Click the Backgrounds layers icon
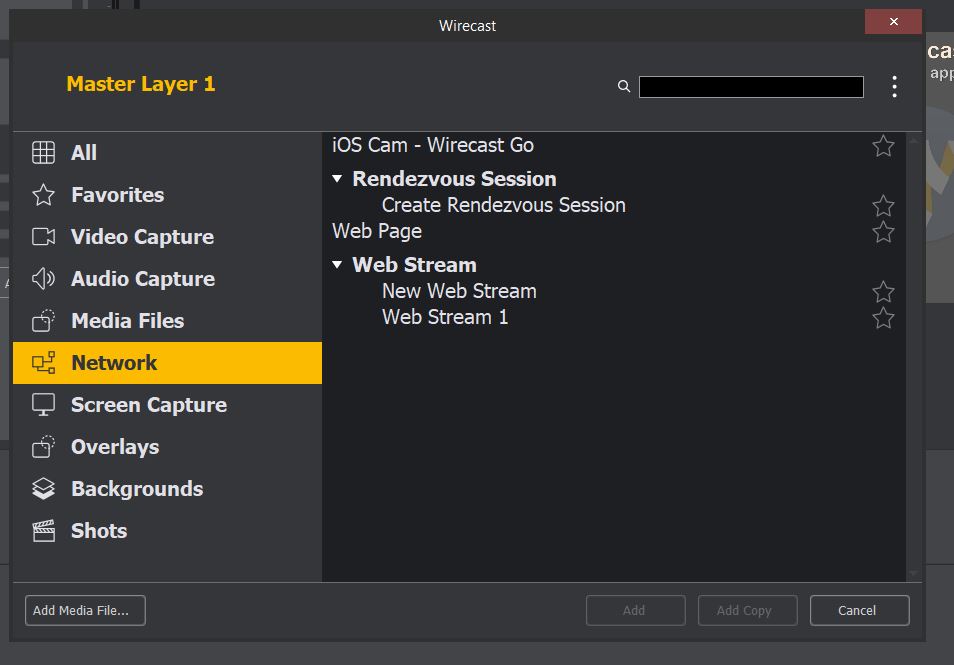The width and height of the screenshot is (954, 665). (x=43, y=489)
